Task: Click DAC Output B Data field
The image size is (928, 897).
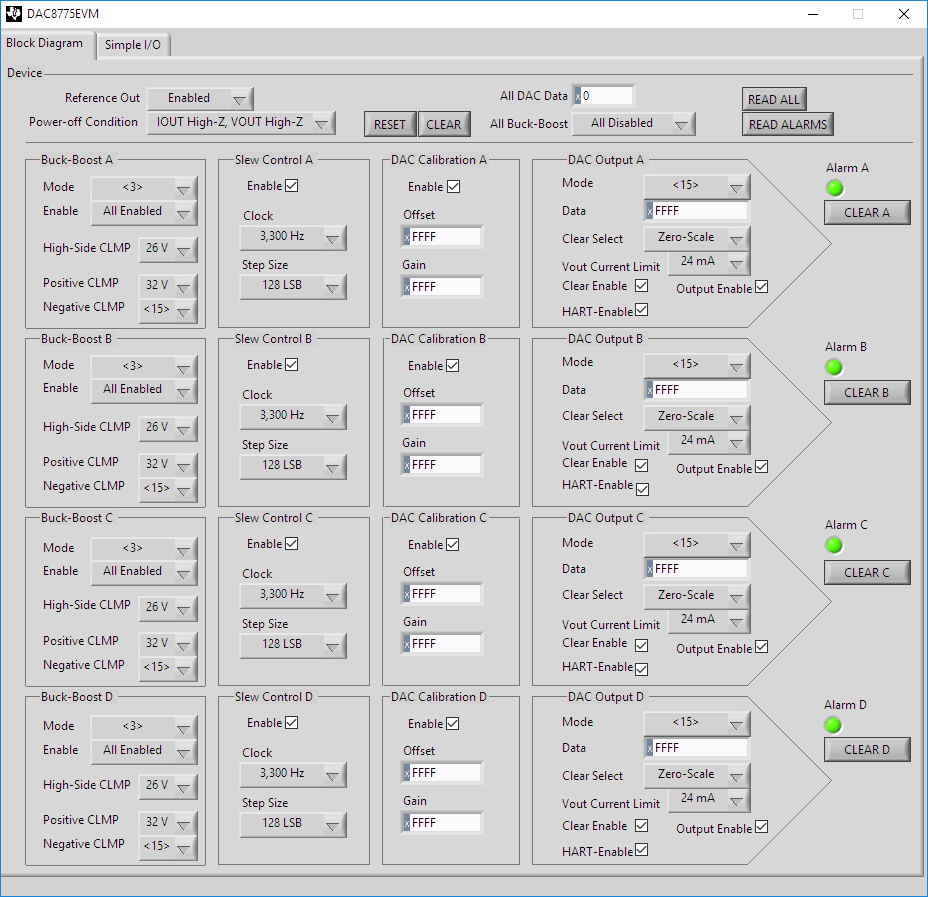Action: [x=696, y=390]
